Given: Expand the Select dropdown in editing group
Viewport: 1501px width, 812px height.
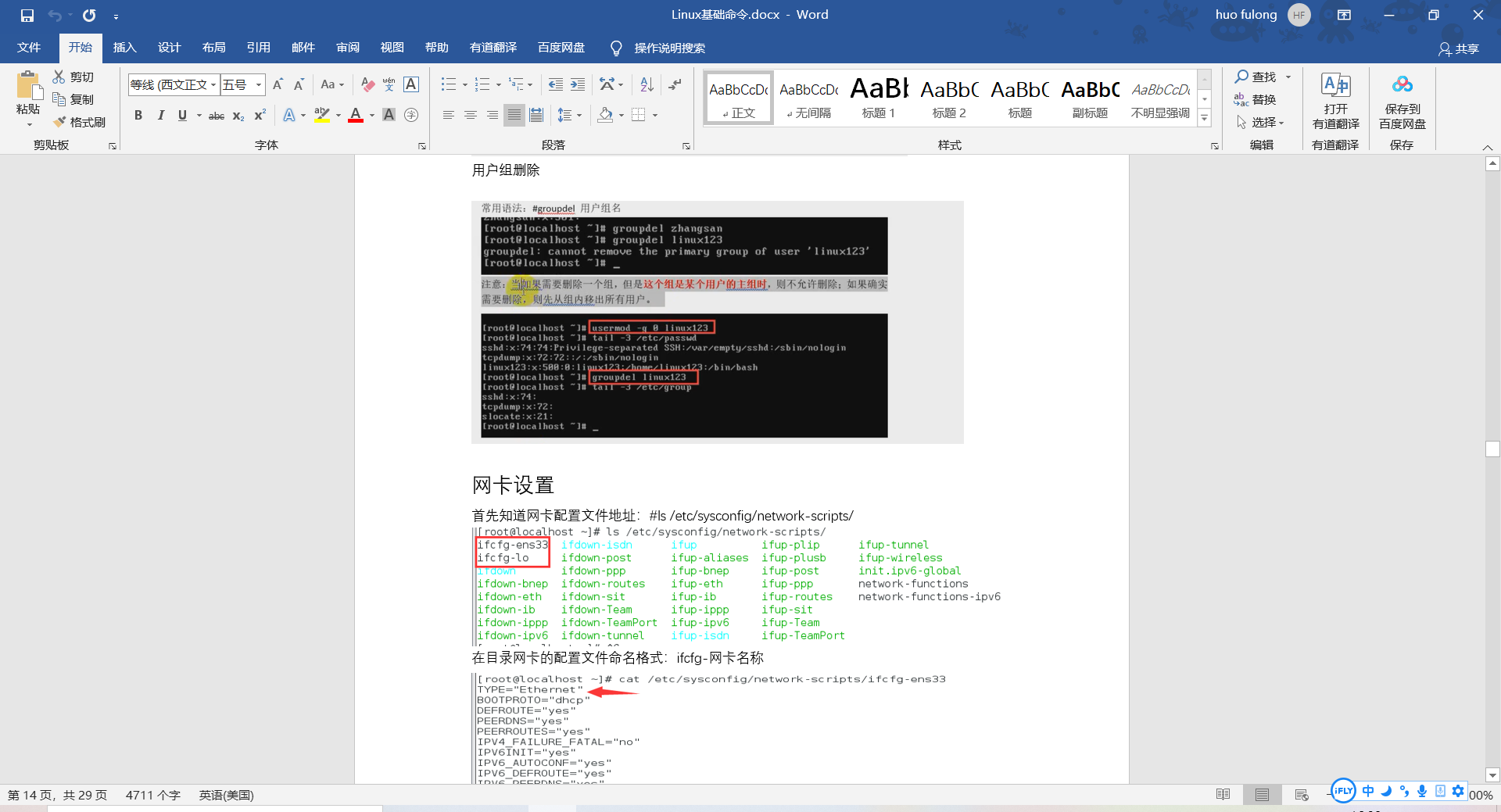Looking at the screenshot, I should [1260, 122].
